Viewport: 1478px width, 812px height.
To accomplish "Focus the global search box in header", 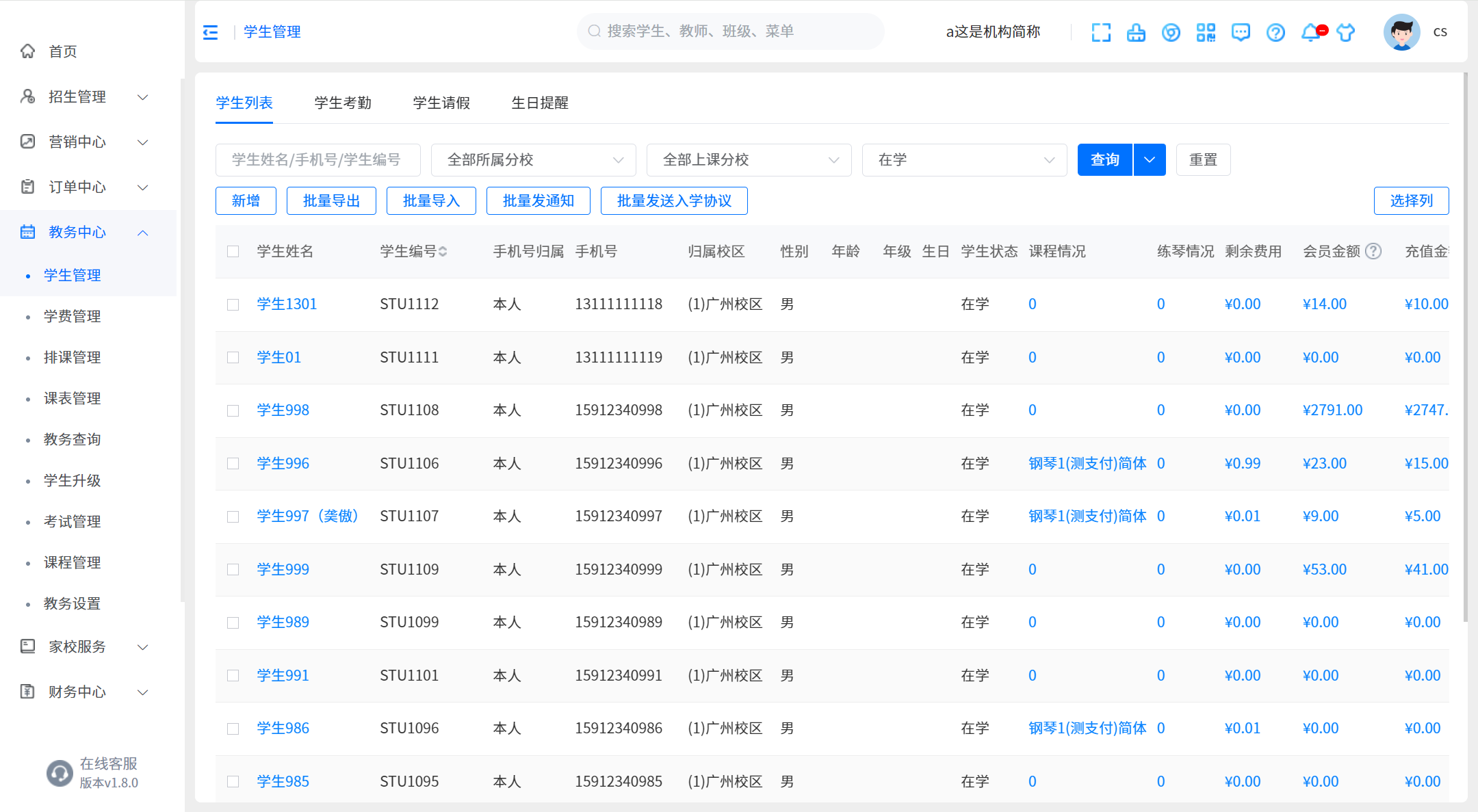I will click(731, 31).
